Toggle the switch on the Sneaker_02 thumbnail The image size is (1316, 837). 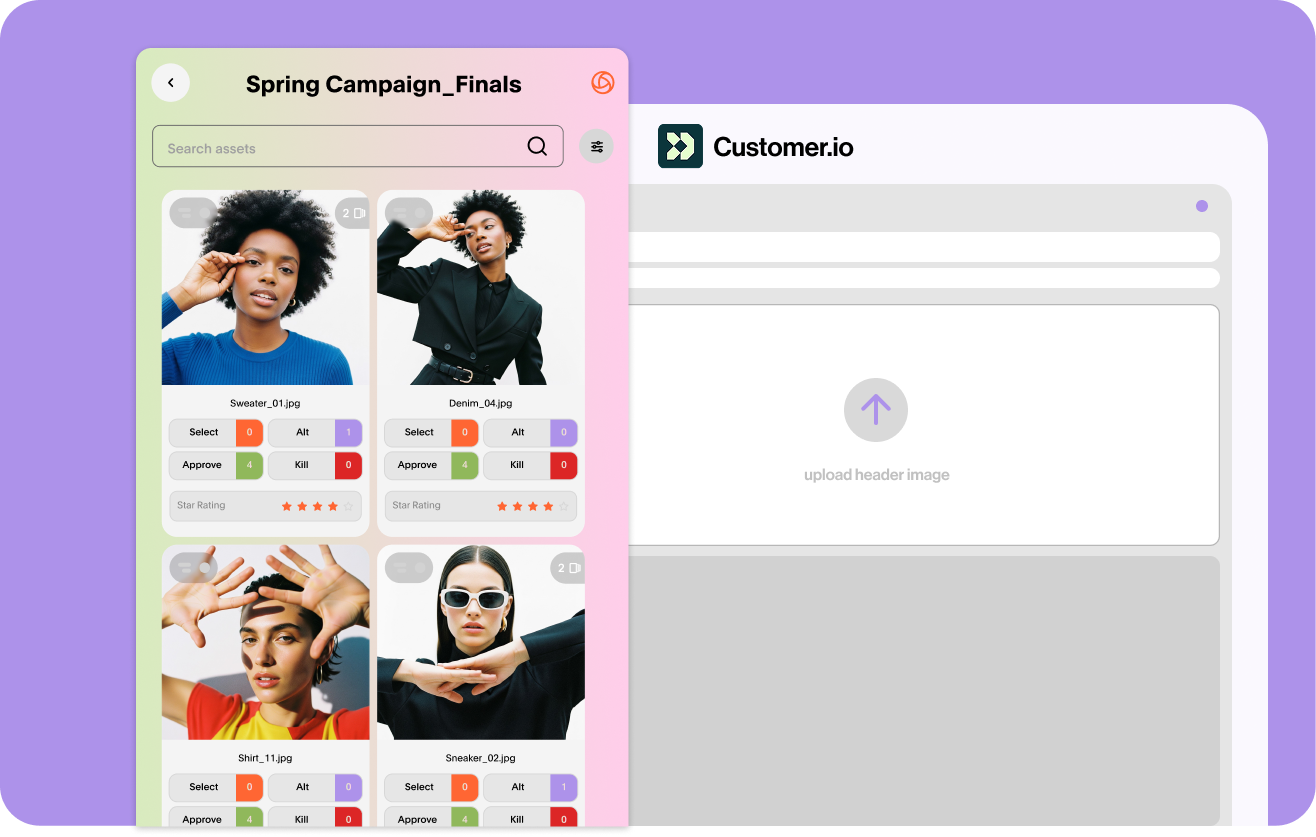(x=409, y=568)
